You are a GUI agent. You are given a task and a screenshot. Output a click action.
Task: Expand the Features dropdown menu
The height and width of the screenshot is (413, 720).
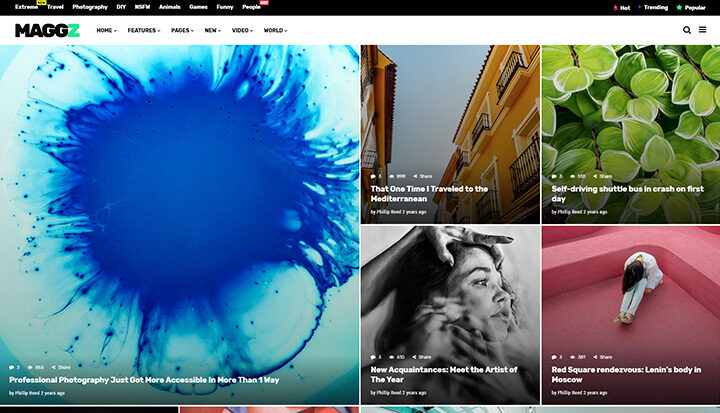(143, 31)
